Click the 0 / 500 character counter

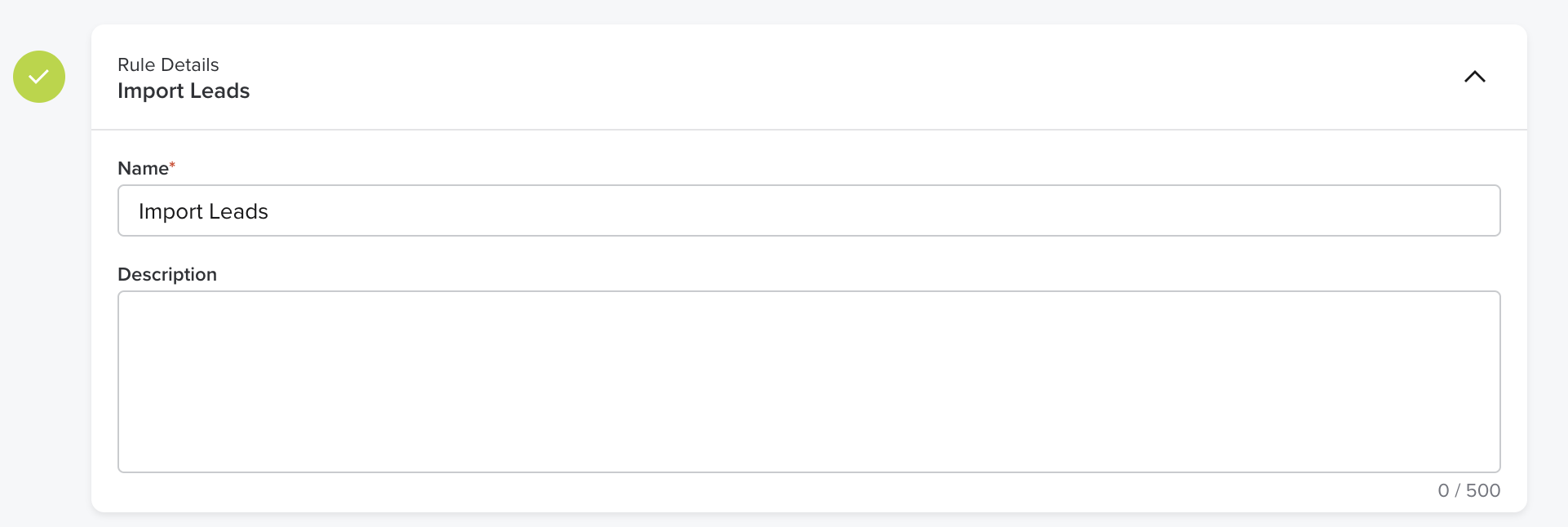[1468, 490]
